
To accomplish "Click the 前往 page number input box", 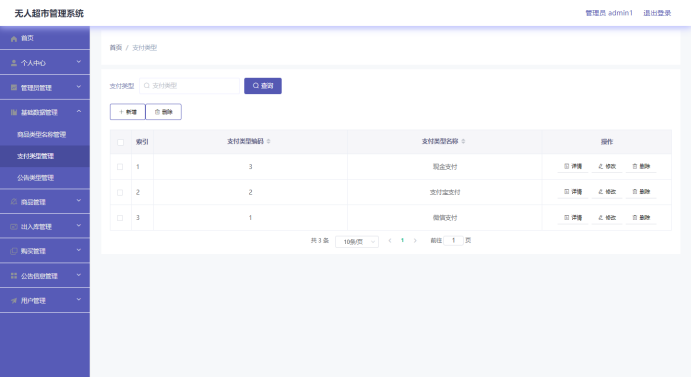I will [x=453, y=241].
